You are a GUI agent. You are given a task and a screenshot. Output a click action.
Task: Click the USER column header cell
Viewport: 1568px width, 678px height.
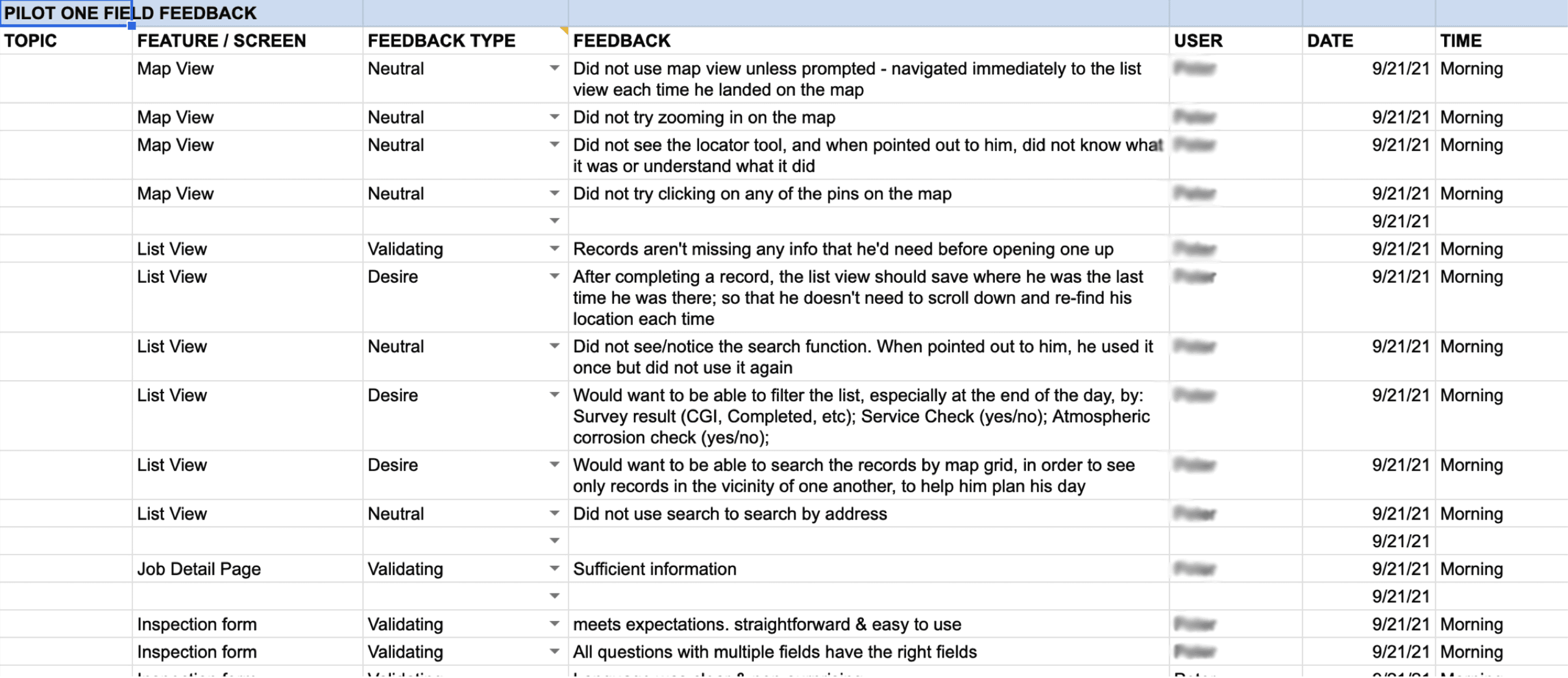click(1235, 41)
